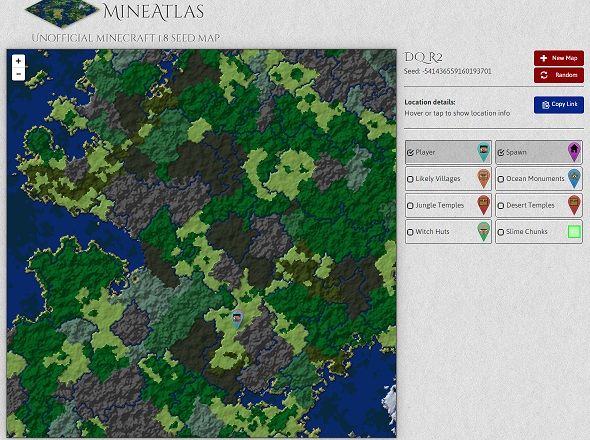Select the Seed number text
590x440 pixels.
[x=448, y=71]
